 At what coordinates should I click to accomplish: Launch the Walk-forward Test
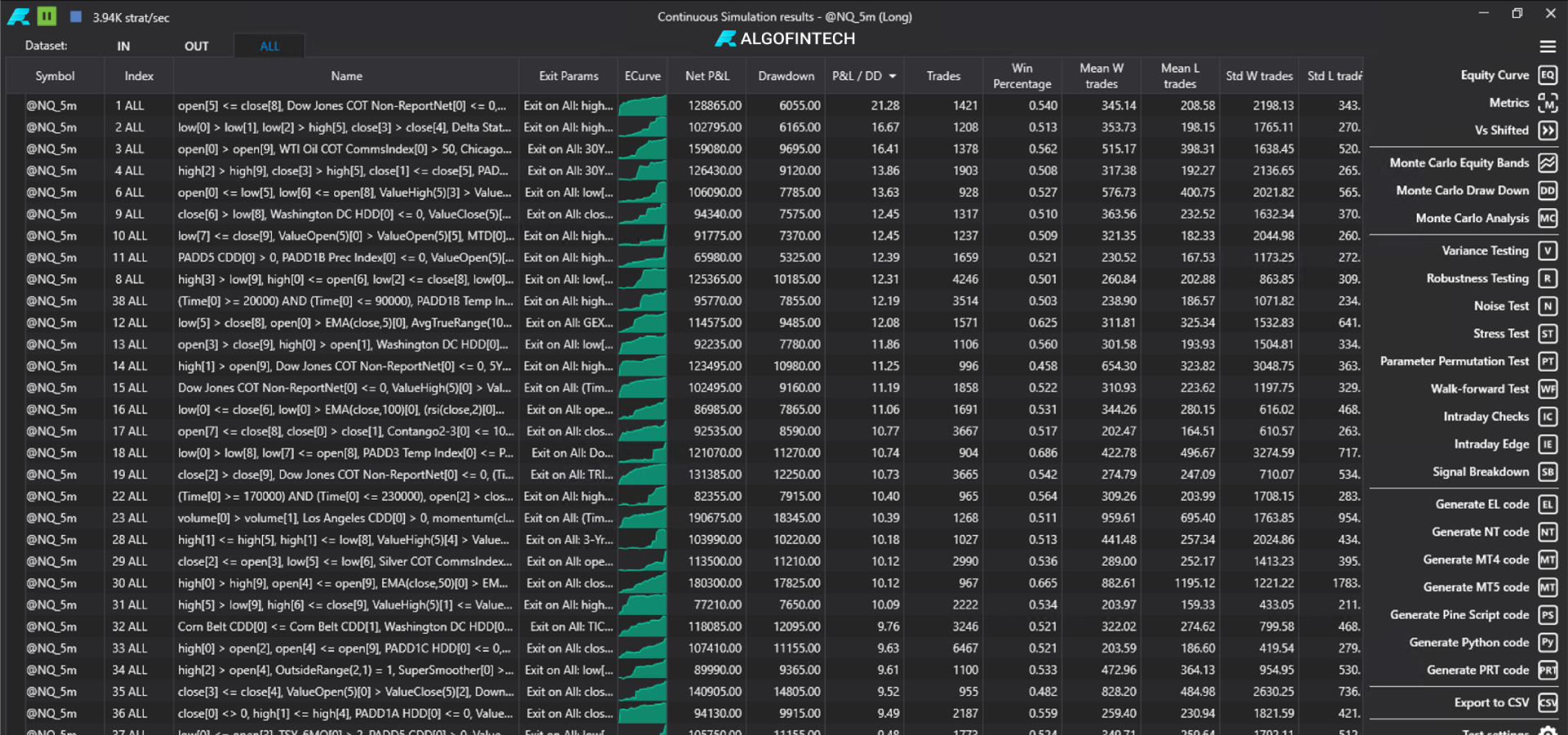click(1480, 389)
